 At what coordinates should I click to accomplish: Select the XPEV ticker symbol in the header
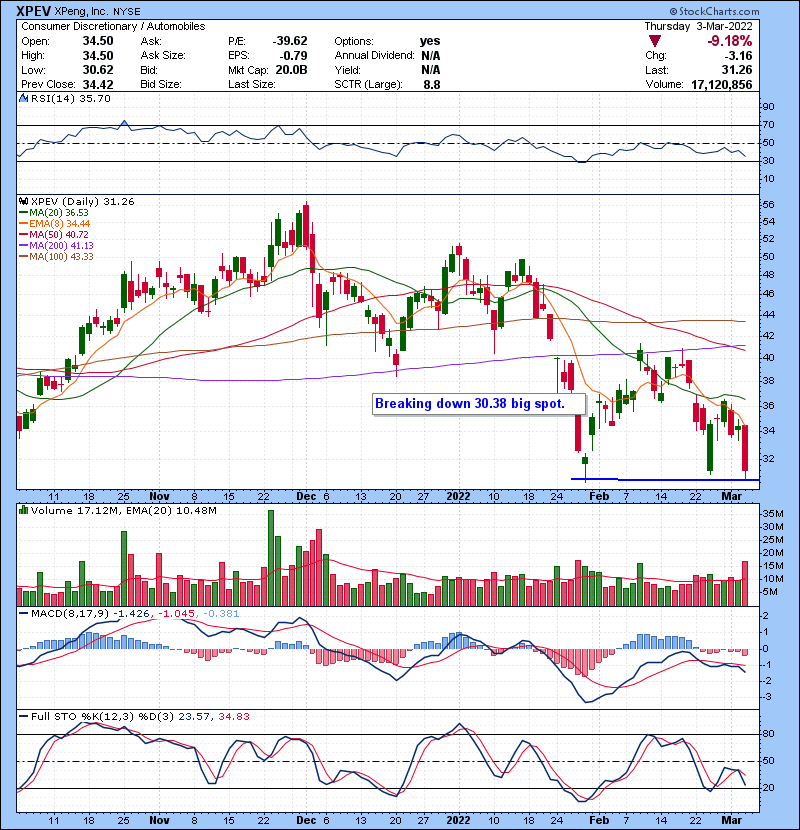pos(34,11)
